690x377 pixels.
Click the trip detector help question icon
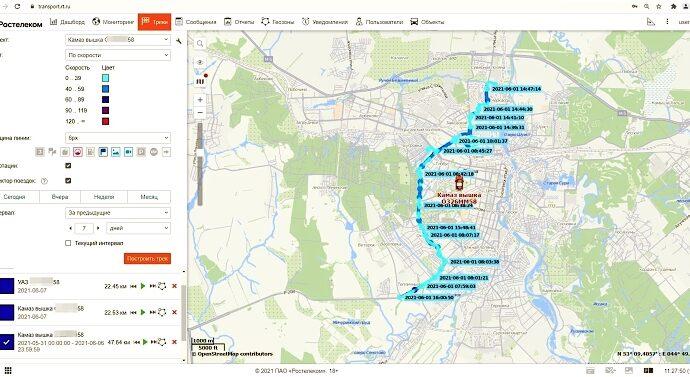(x=44, y=181)
